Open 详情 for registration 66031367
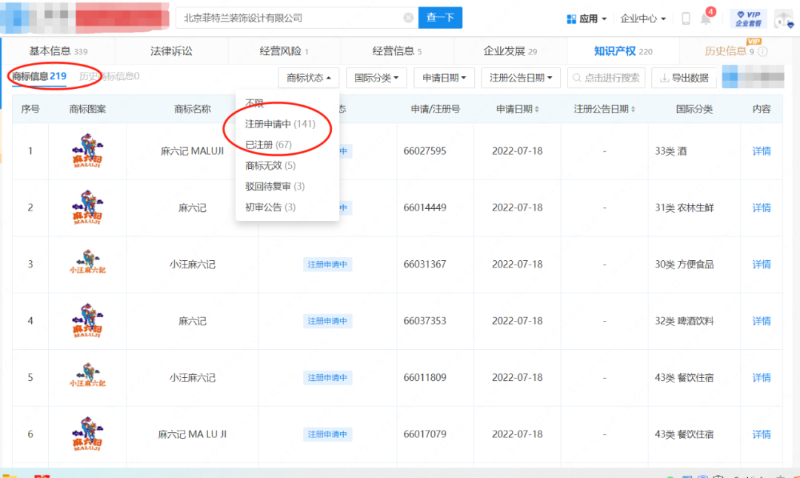Screen dimensions: 800x478 pyautogui.click(x=761, y=264)
